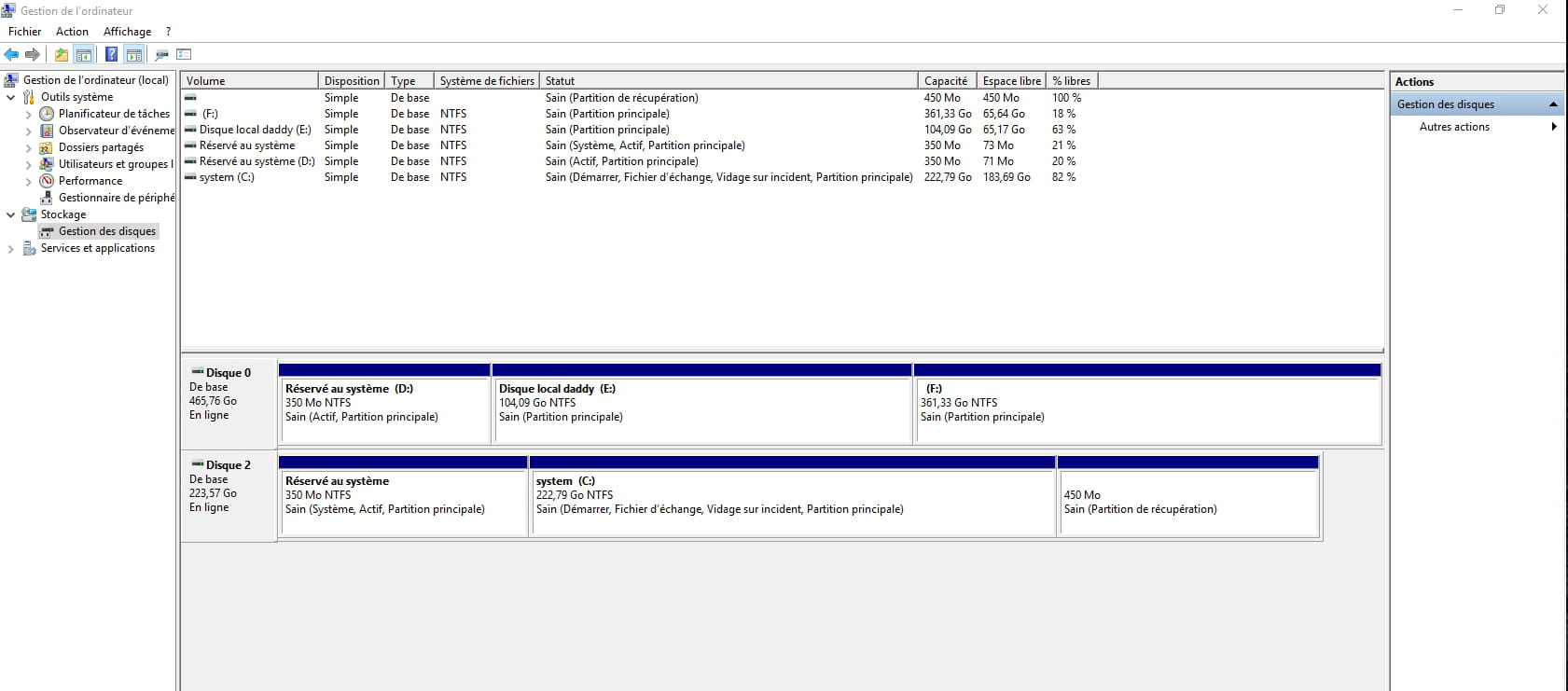Click the Utilisateurs et groupes icon

[x=47, y=164]
